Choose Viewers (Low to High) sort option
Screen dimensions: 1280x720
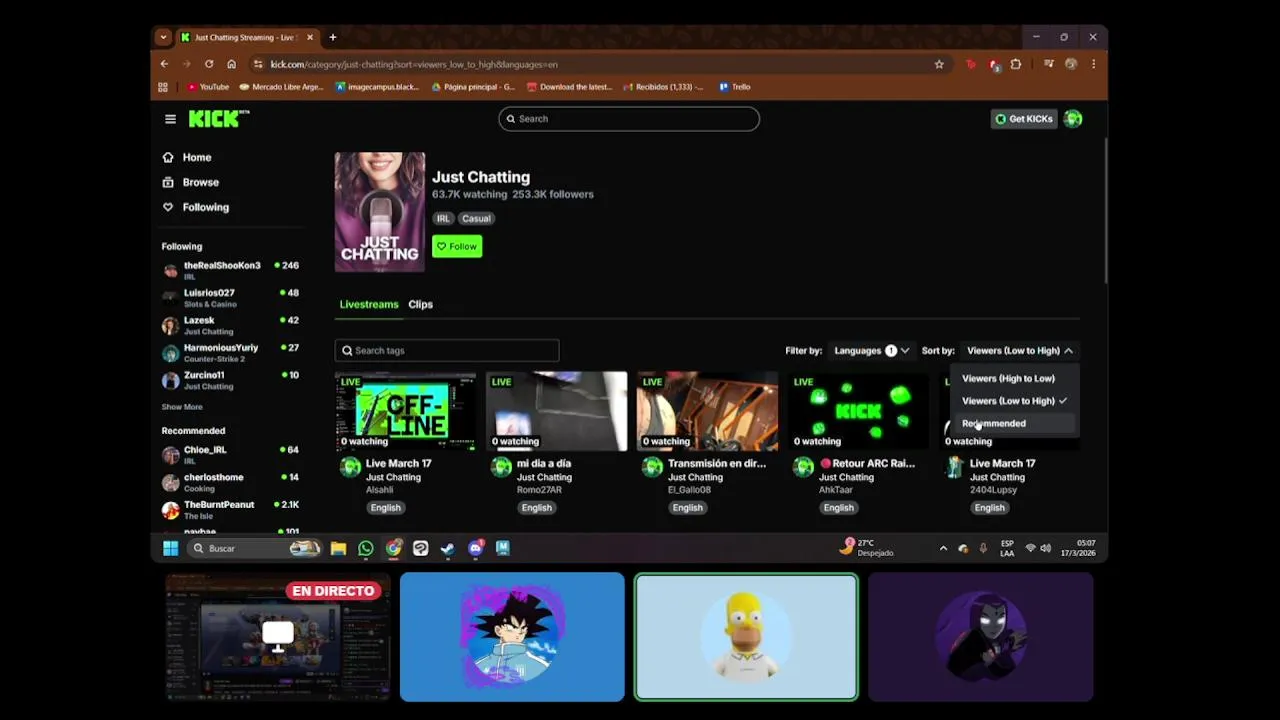1014,401
